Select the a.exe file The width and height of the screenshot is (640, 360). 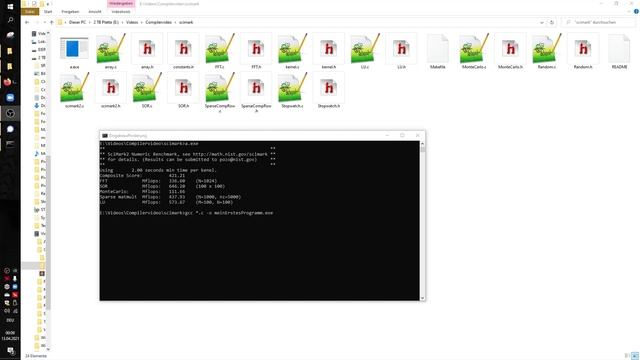(74, 52)
